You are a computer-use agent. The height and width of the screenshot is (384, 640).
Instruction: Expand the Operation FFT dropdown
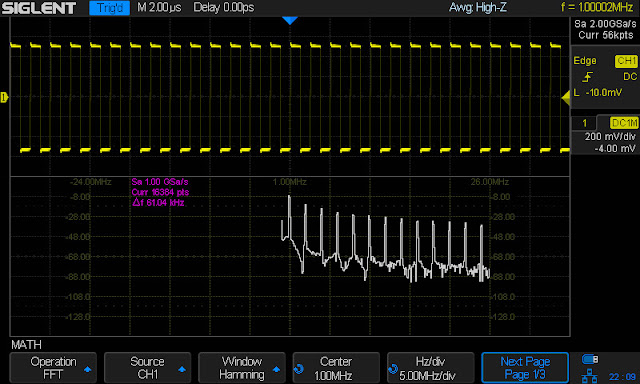pyautogui.click(x=53, y=368)
